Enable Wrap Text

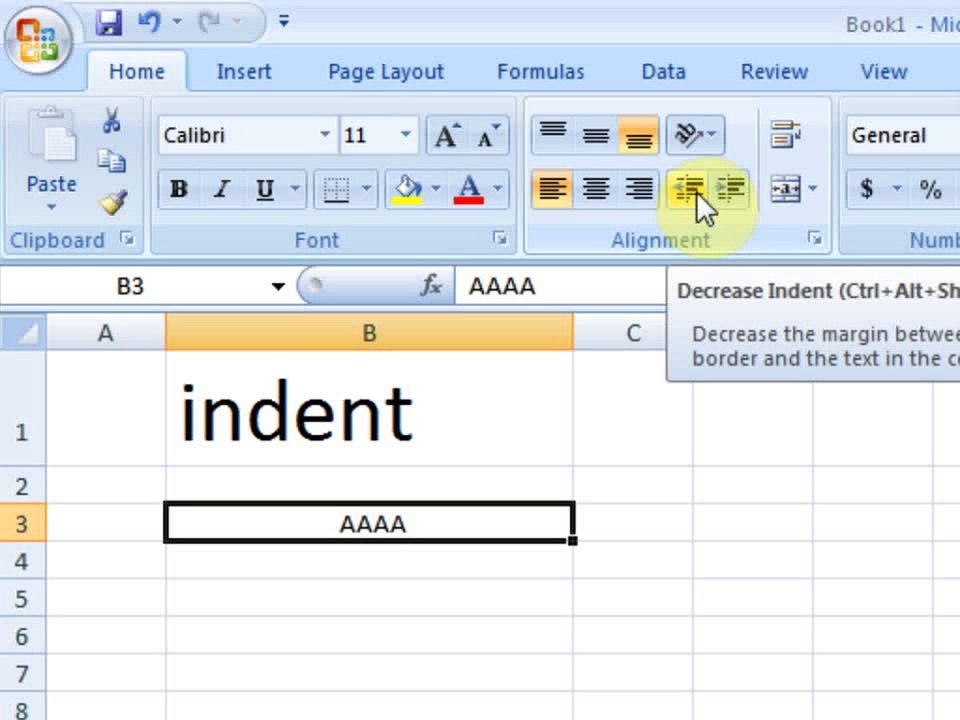(786, 134)
